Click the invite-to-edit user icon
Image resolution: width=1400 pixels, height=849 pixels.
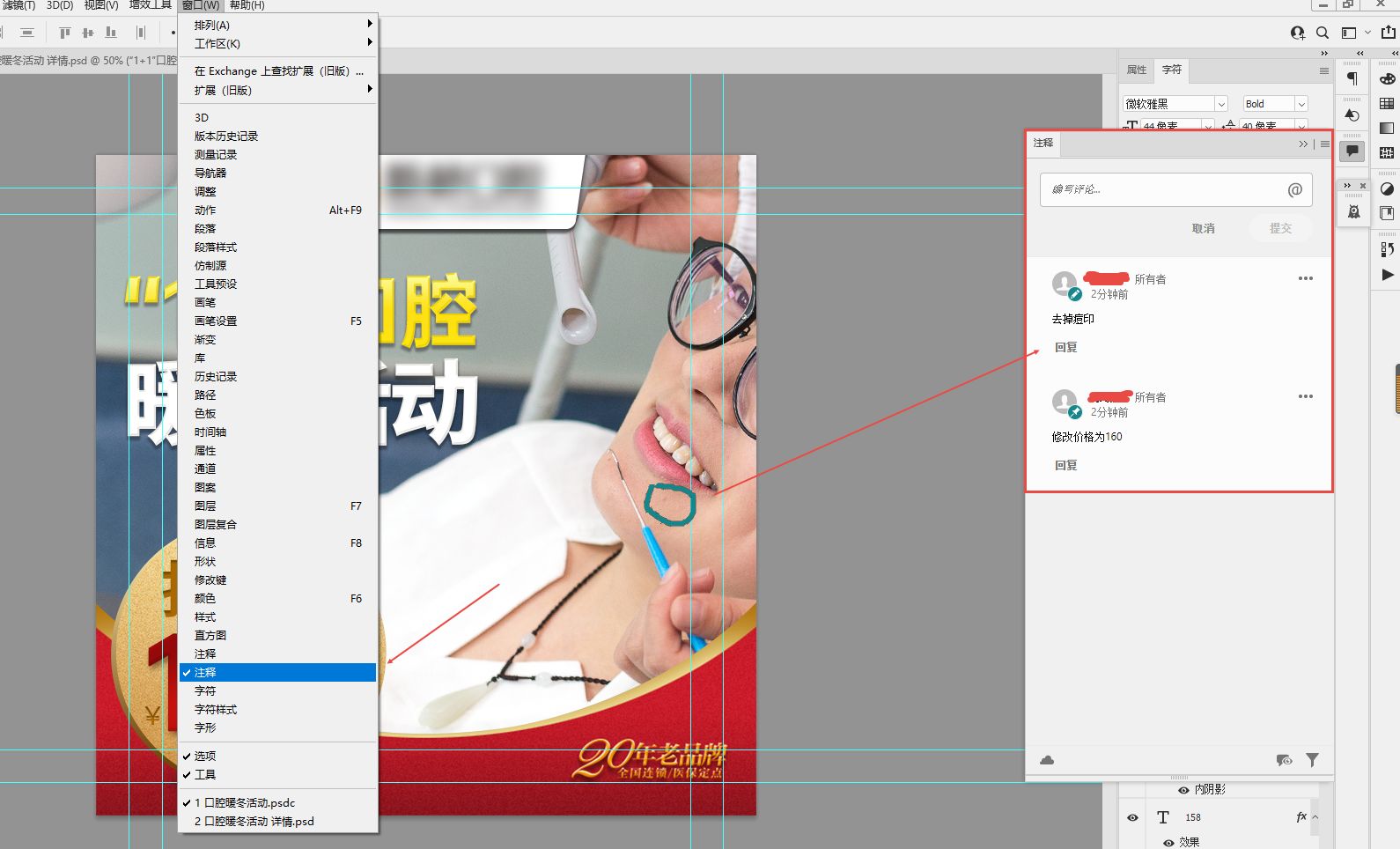(1297, 33)
